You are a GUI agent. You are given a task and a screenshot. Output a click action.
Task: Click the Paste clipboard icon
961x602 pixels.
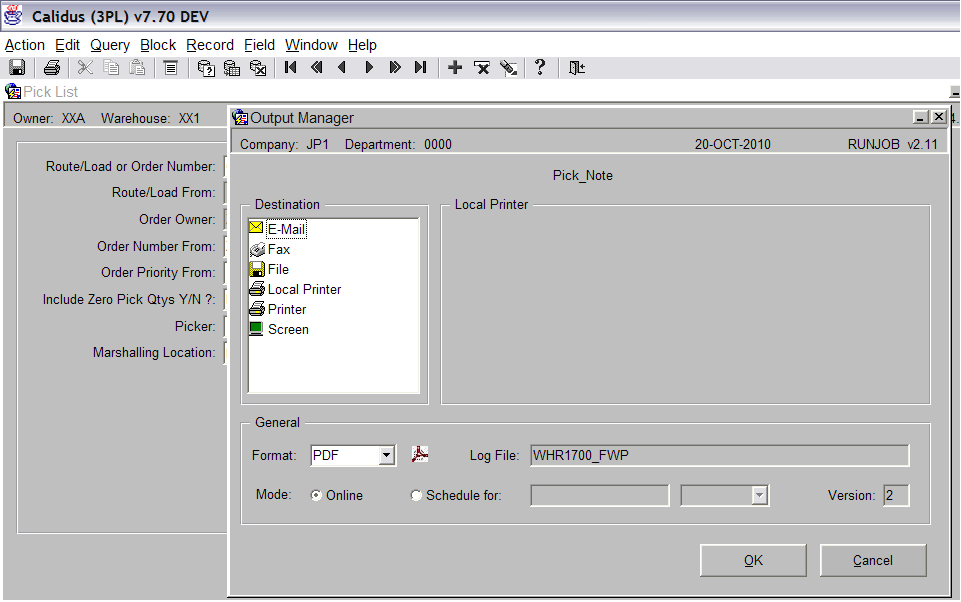point(138,67)
